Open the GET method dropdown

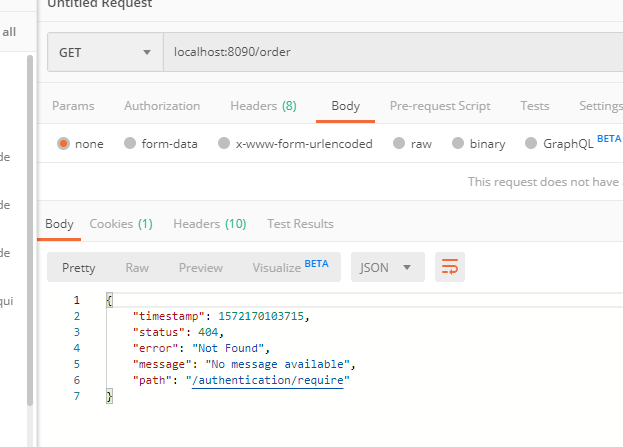105,52
